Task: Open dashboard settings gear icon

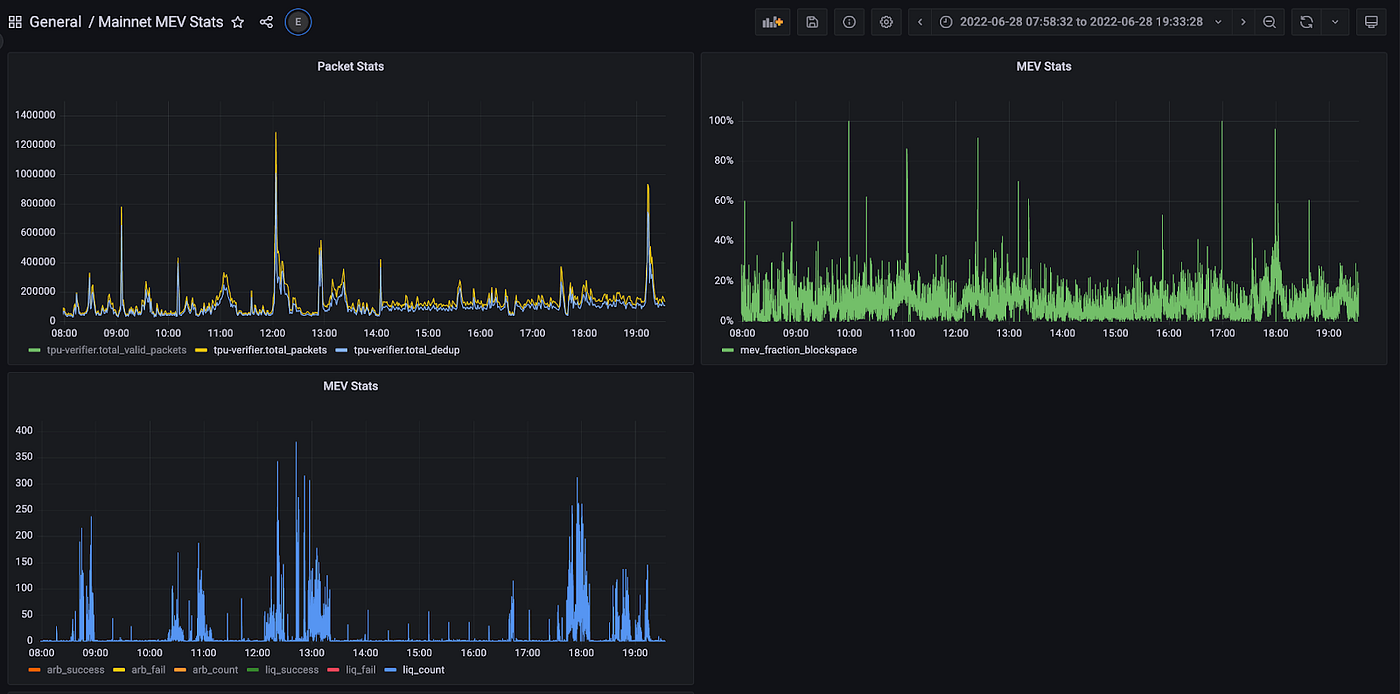Action: pos(886,22)
